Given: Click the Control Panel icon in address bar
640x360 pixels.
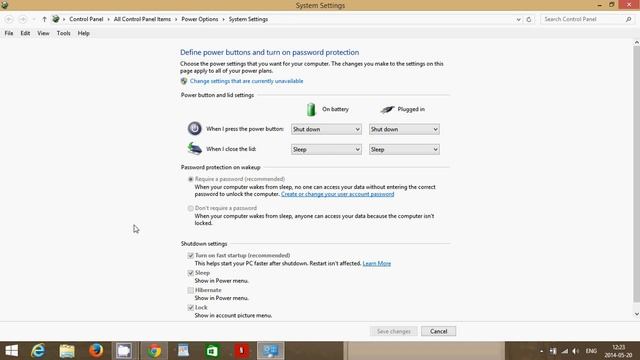Looking at the screenshot, I should pyautogui.click(x=56, y=19).
